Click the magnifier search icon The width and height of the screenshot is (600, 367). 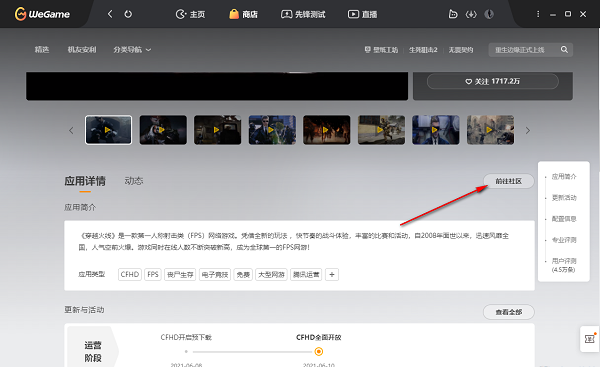564,49
